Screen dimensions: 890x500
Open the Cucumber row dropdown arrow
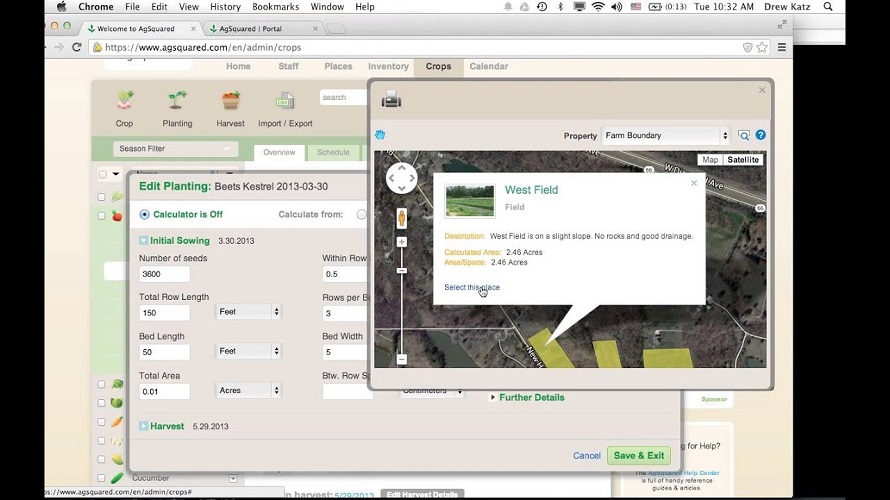[x=233, y=478]
